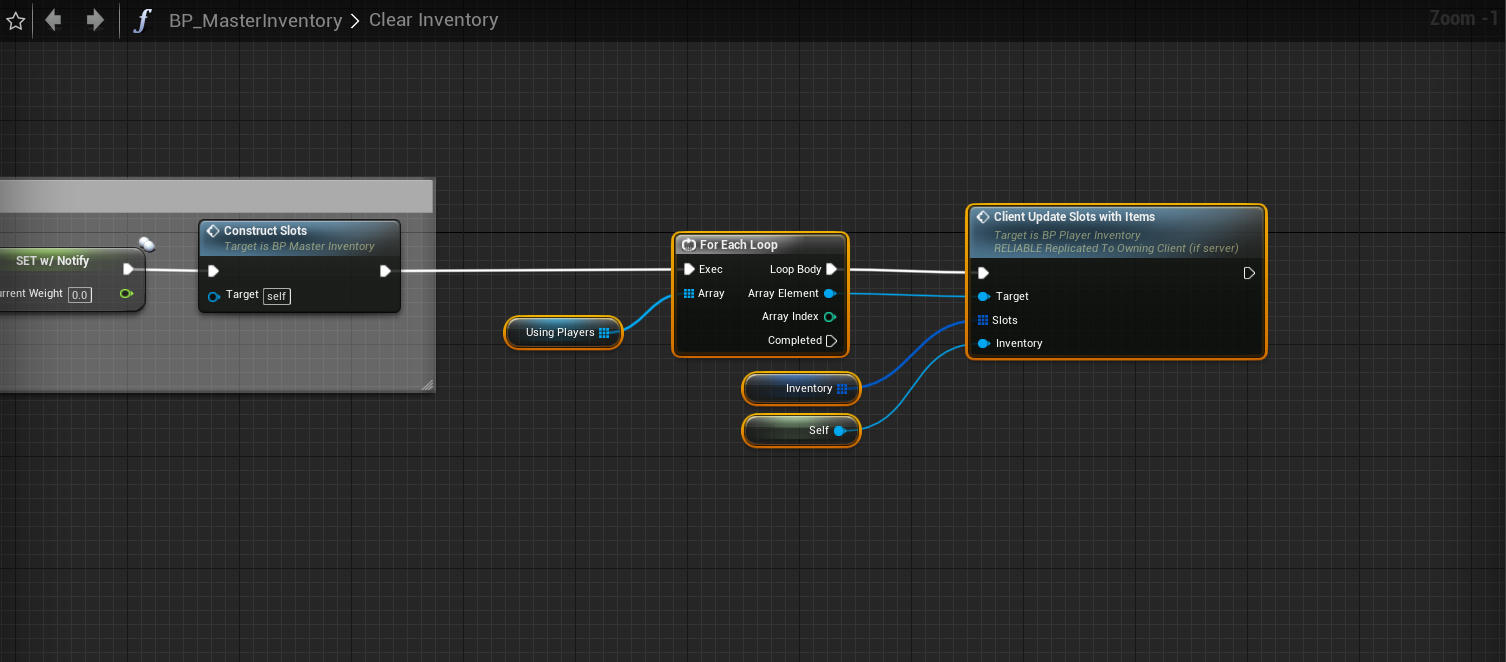The width and height of the screenshot is (1506, 662).
Task: Click BP_MasterInventory in the breadcrumb
Action: [x=255, y=21]
